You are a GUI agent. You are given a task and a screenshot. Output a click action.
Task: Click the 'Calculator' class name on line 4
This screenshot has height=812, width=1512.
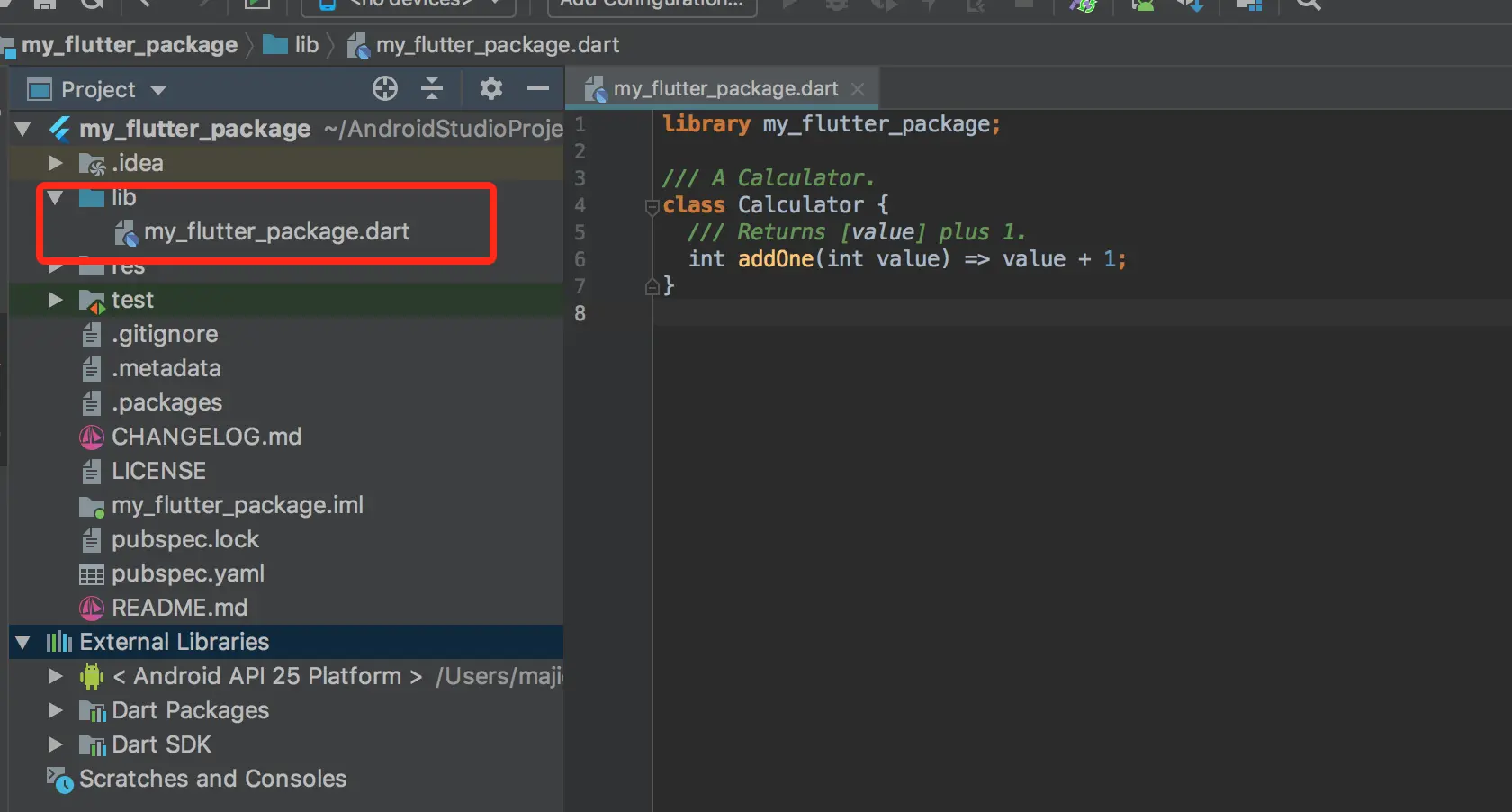click(x=801, y=204)
